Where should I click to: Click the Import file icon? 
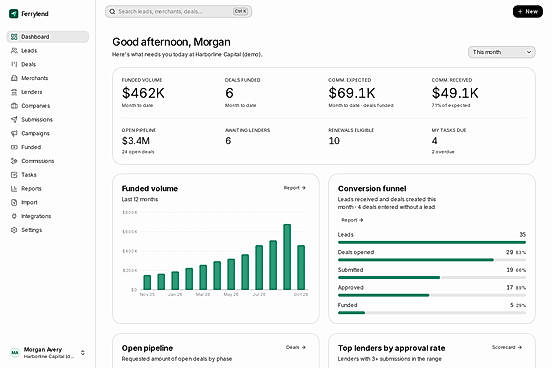[14, 202]
